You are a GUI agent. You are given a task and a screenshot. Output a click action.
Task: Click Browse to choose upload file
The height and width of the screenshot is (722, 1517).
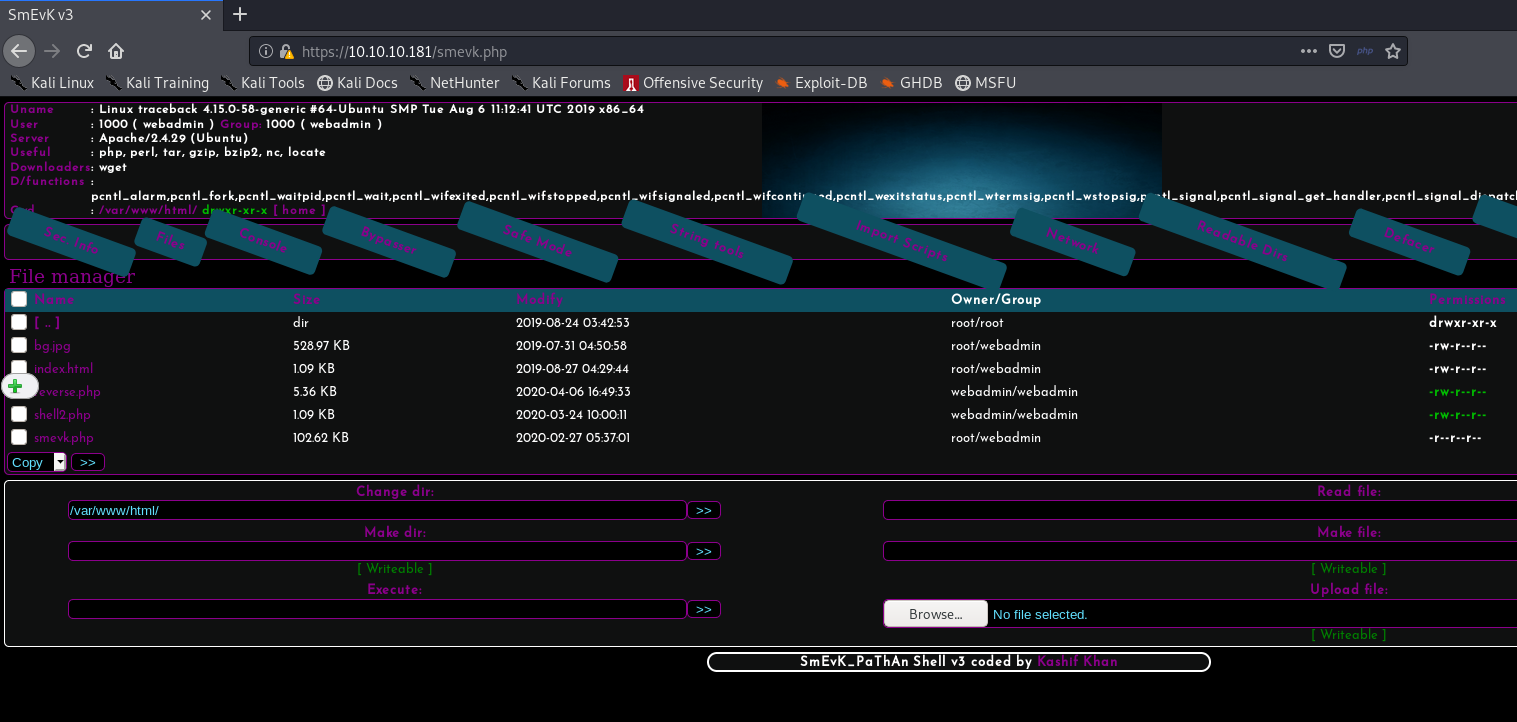[x=935, y=614]
